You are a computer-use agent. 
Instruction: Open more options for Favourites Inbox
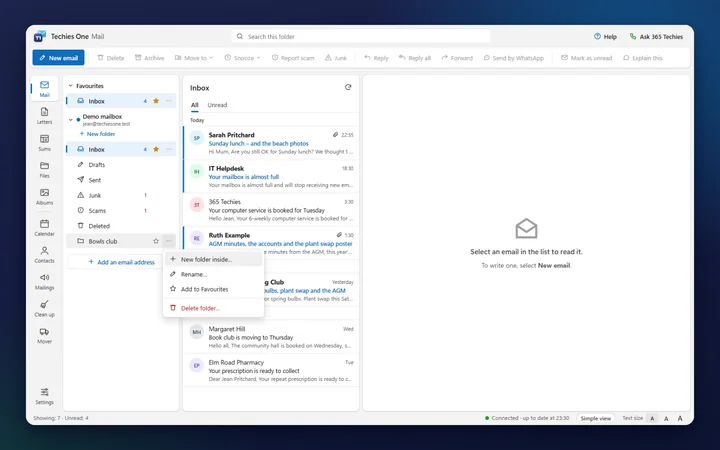tap(169, 101)
